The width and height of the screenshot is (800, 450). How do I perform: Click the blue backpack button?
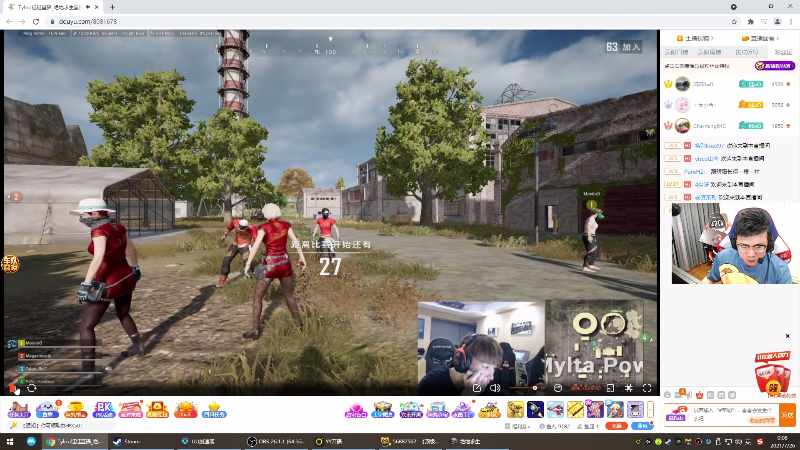643,426
